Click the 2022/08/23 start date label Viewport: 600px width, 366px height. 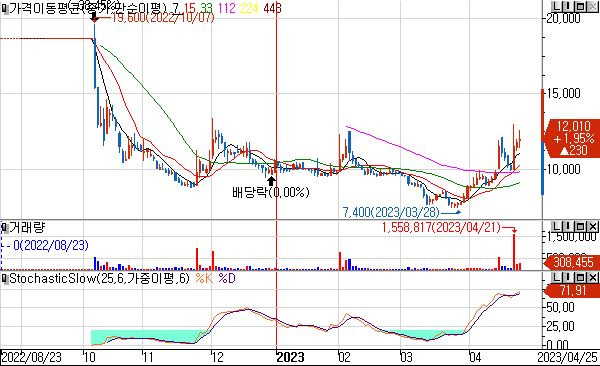click(31, 357)
